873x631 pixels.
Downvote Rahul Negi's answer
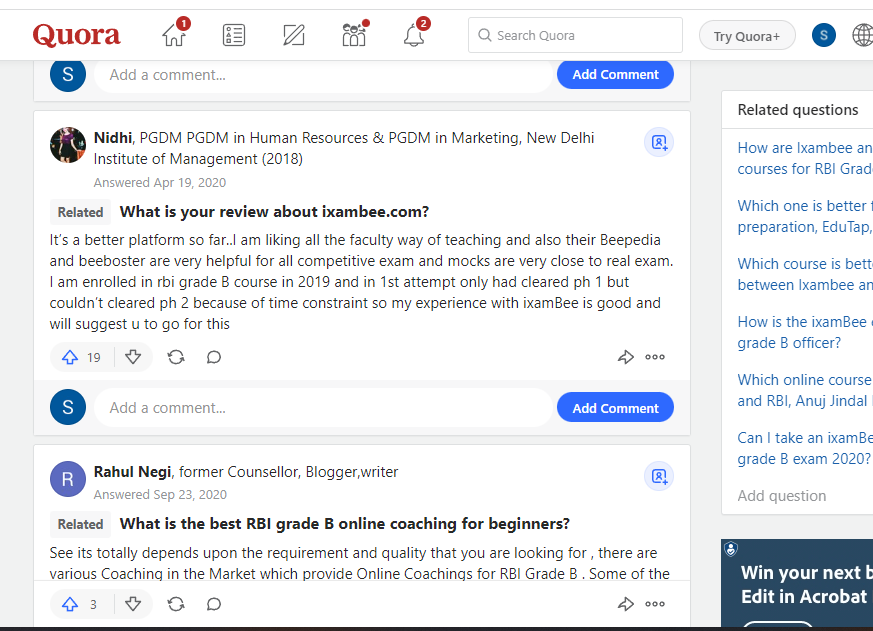[133, 604]
